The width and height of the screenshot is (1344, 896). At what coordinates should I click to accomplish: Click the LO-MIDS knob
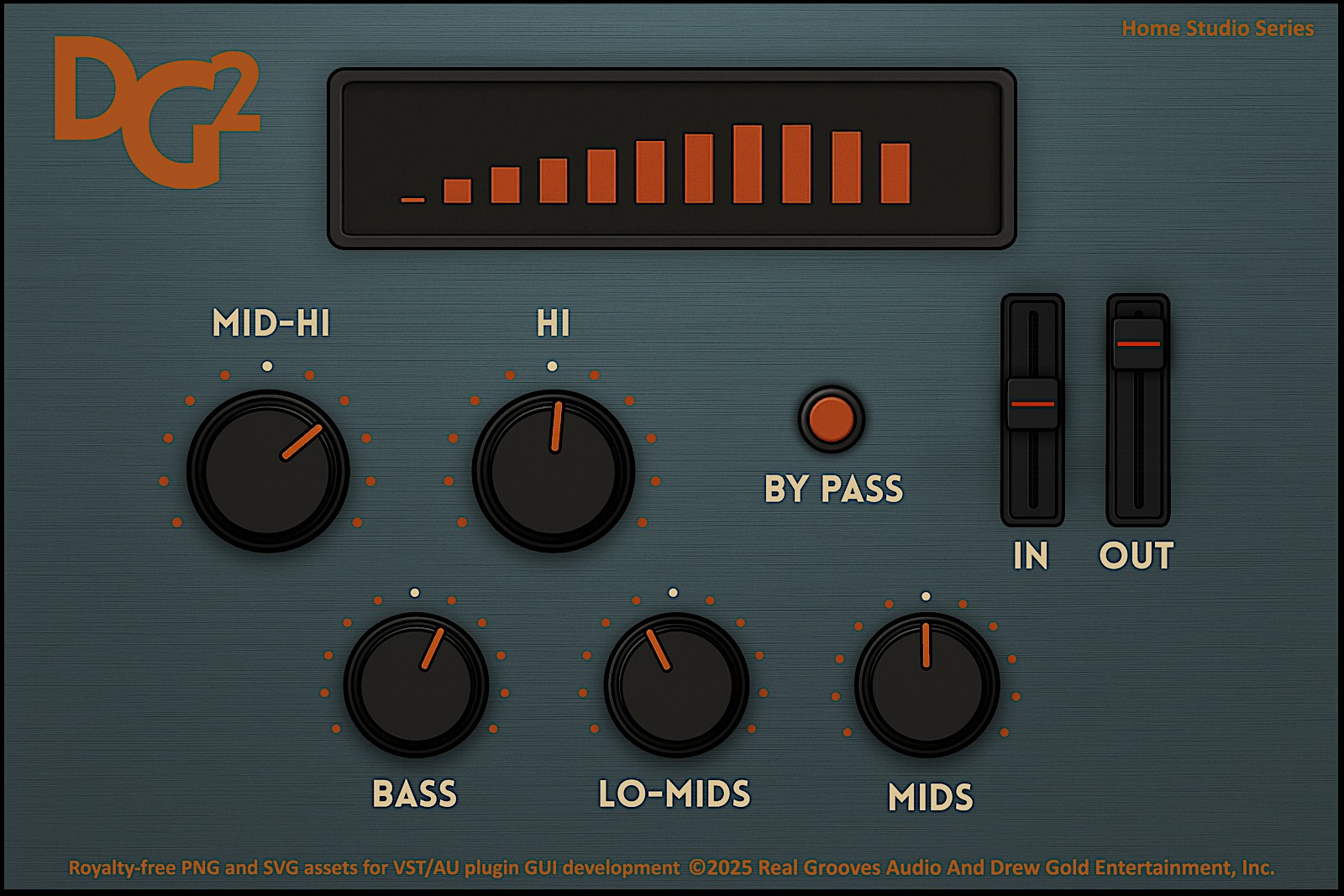click(x=676, y=684)
